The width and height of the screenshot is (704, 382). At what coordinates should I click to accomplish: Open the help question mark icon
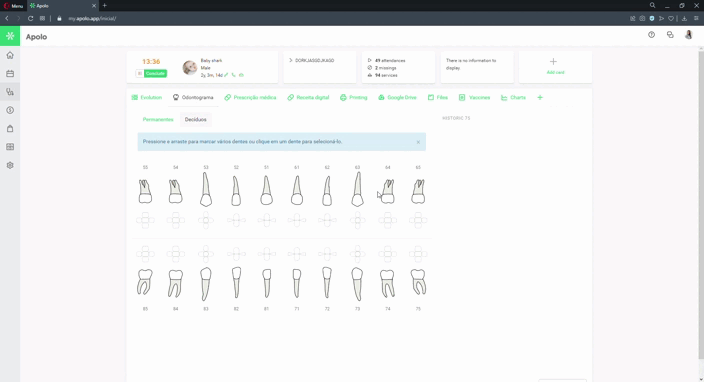[x=651, y=35]
